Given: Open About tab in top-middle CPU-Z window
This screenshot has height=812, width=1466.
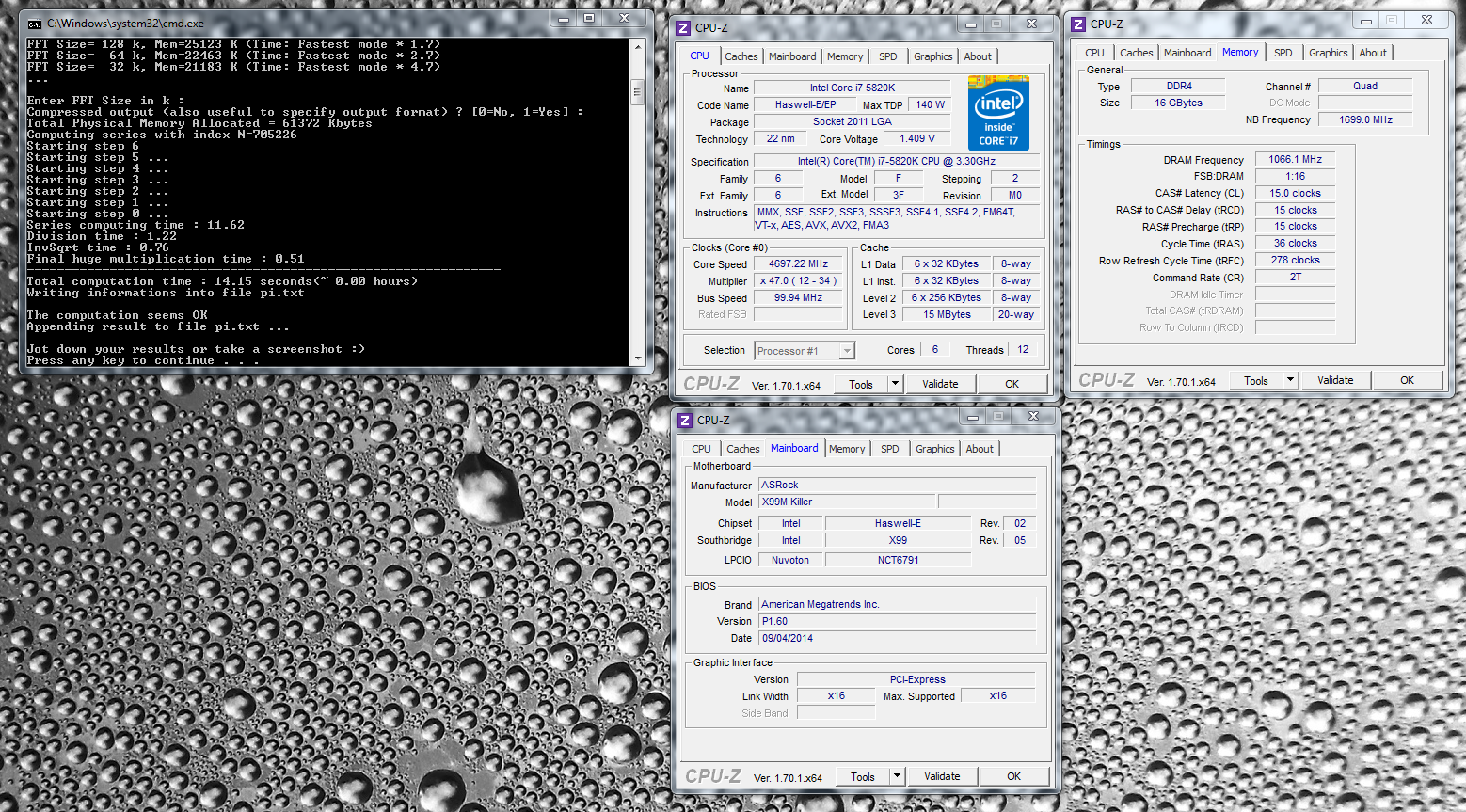Looking at the screenshot, I should click(x=978, y=56).
